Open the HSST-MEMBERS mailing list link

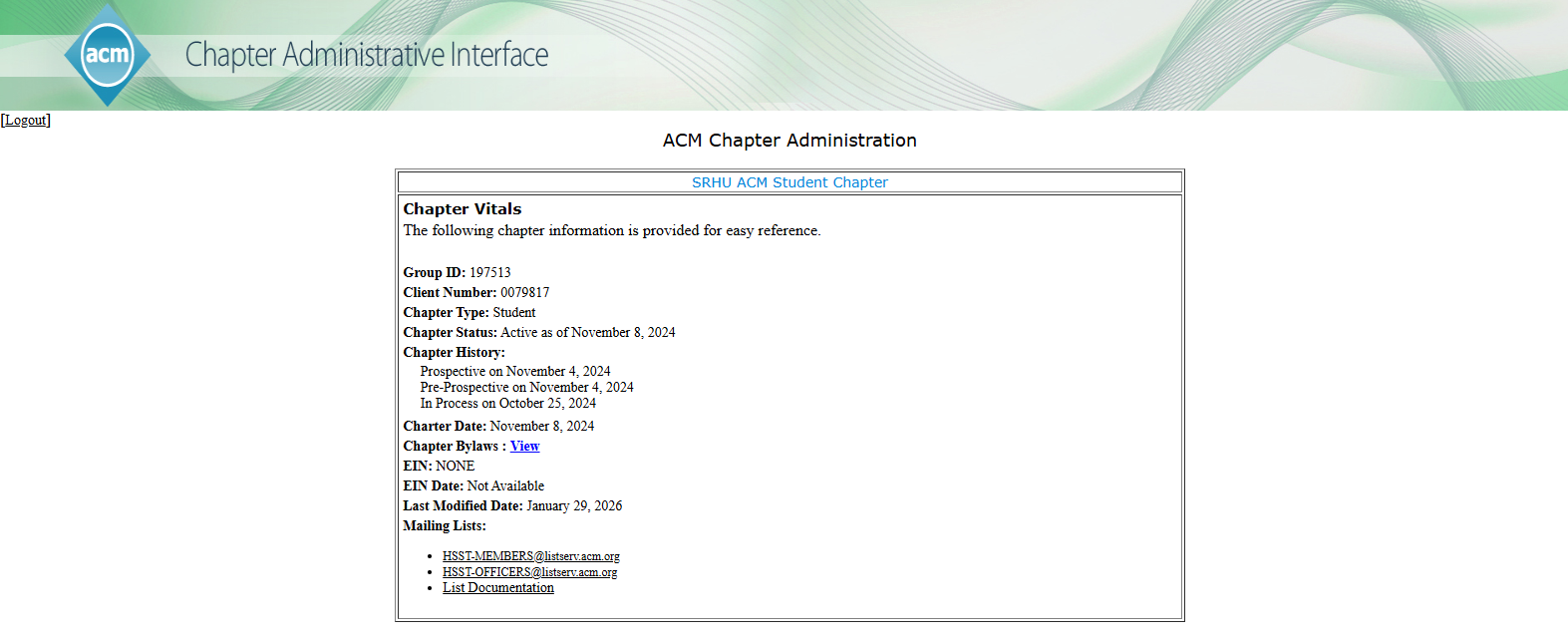pyautogui.click(x=530, y=556)
